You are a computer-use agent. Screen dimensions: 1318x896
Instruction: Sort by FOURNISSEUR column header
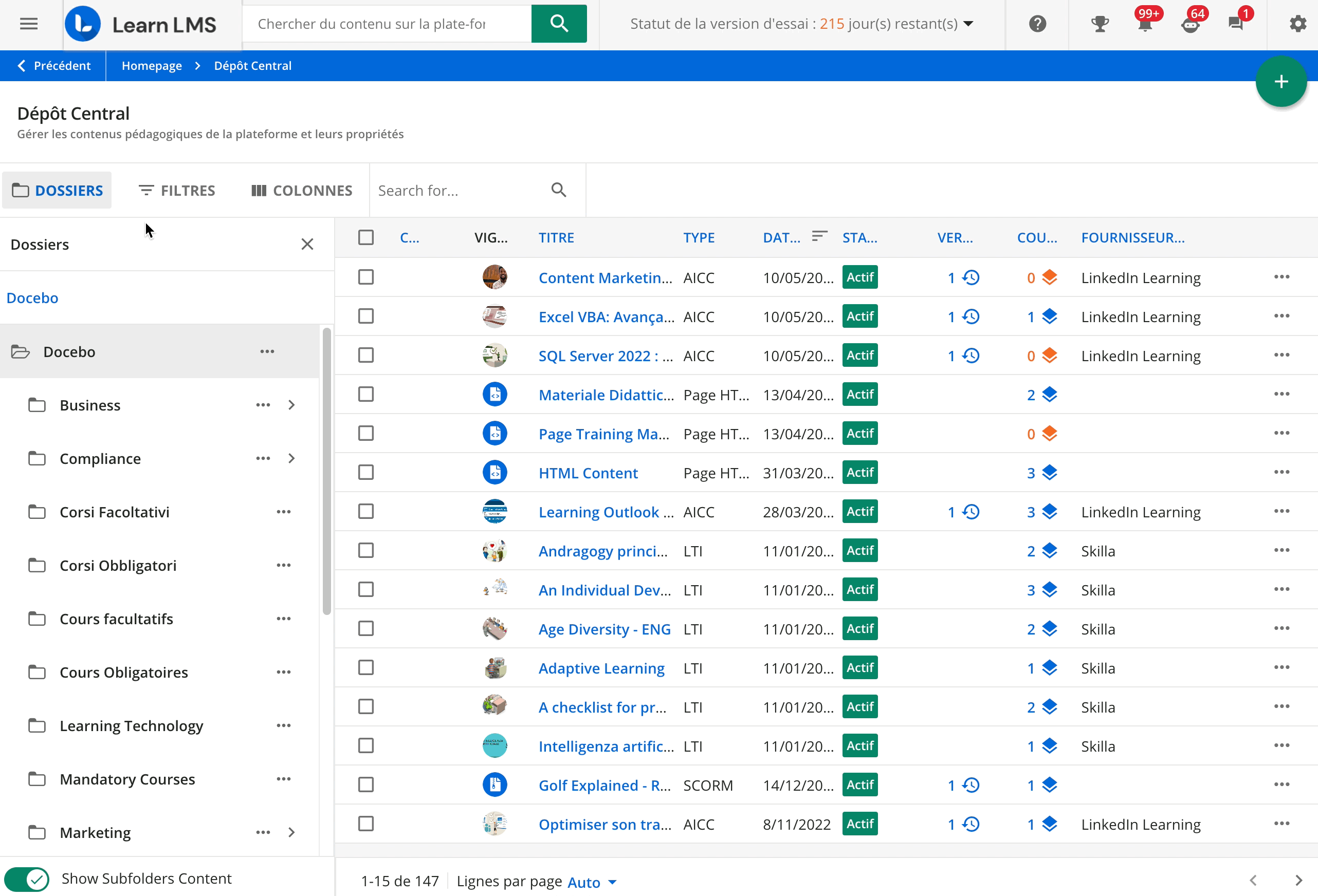click(x=1132, y=237)
